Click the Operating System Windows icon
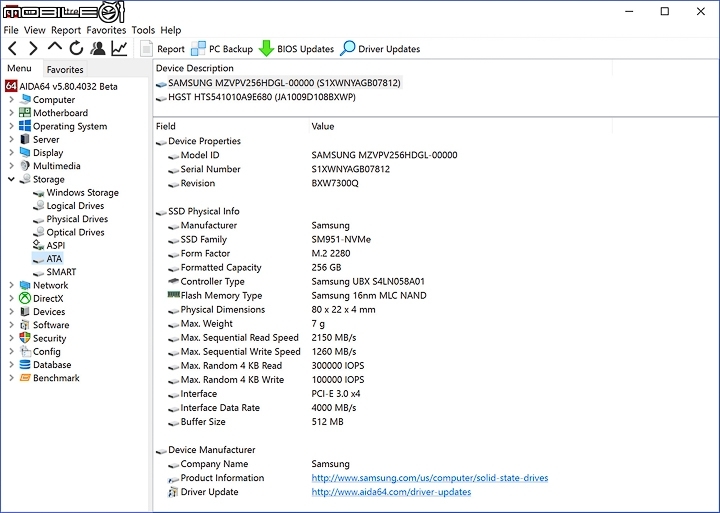Image resolution: width=720 pixels, height=513 pixels. tap(25, 126)
